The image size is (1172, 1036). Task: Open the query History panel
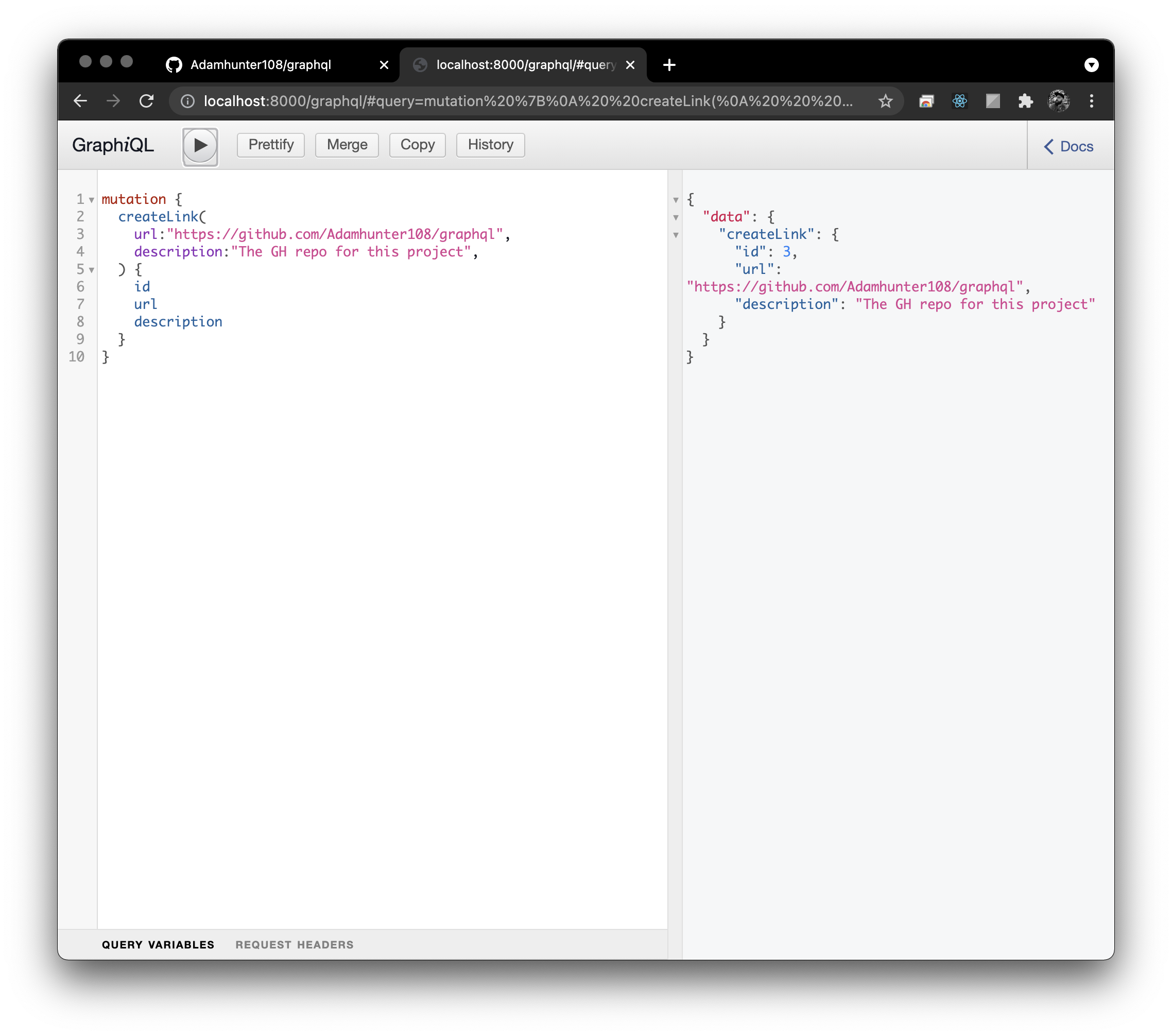(490, 145)
